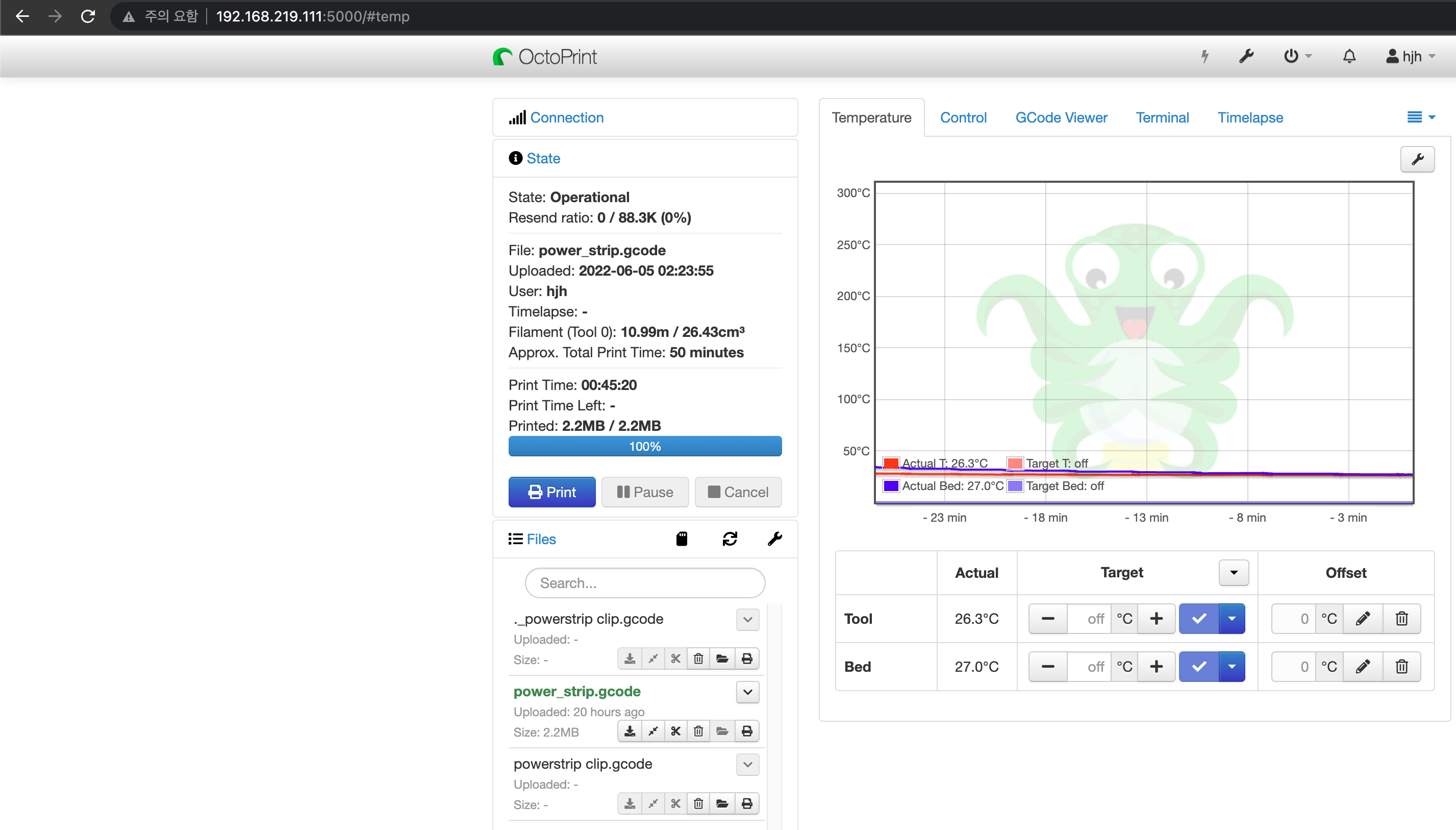This screenshot has height=830, width=1456.
Task: Download powerstrip clip.gcode
Action: 630,803
